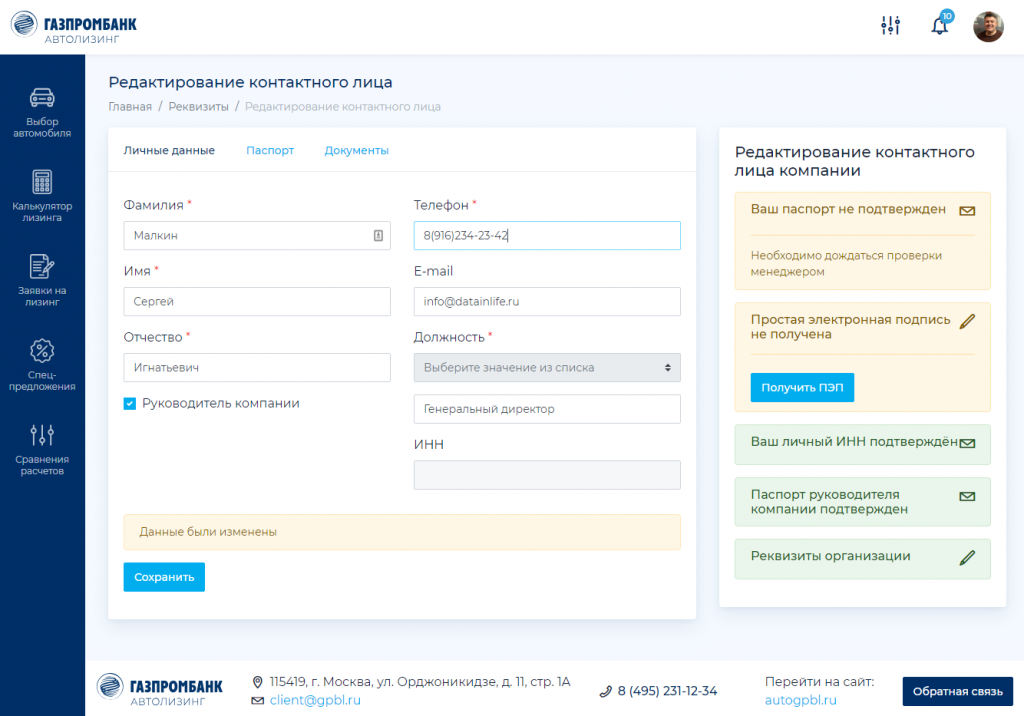The width and height of the screenshot is (1024, 716).
Task: Switch to the Личные данные tab
Action: tap(169, 150)
